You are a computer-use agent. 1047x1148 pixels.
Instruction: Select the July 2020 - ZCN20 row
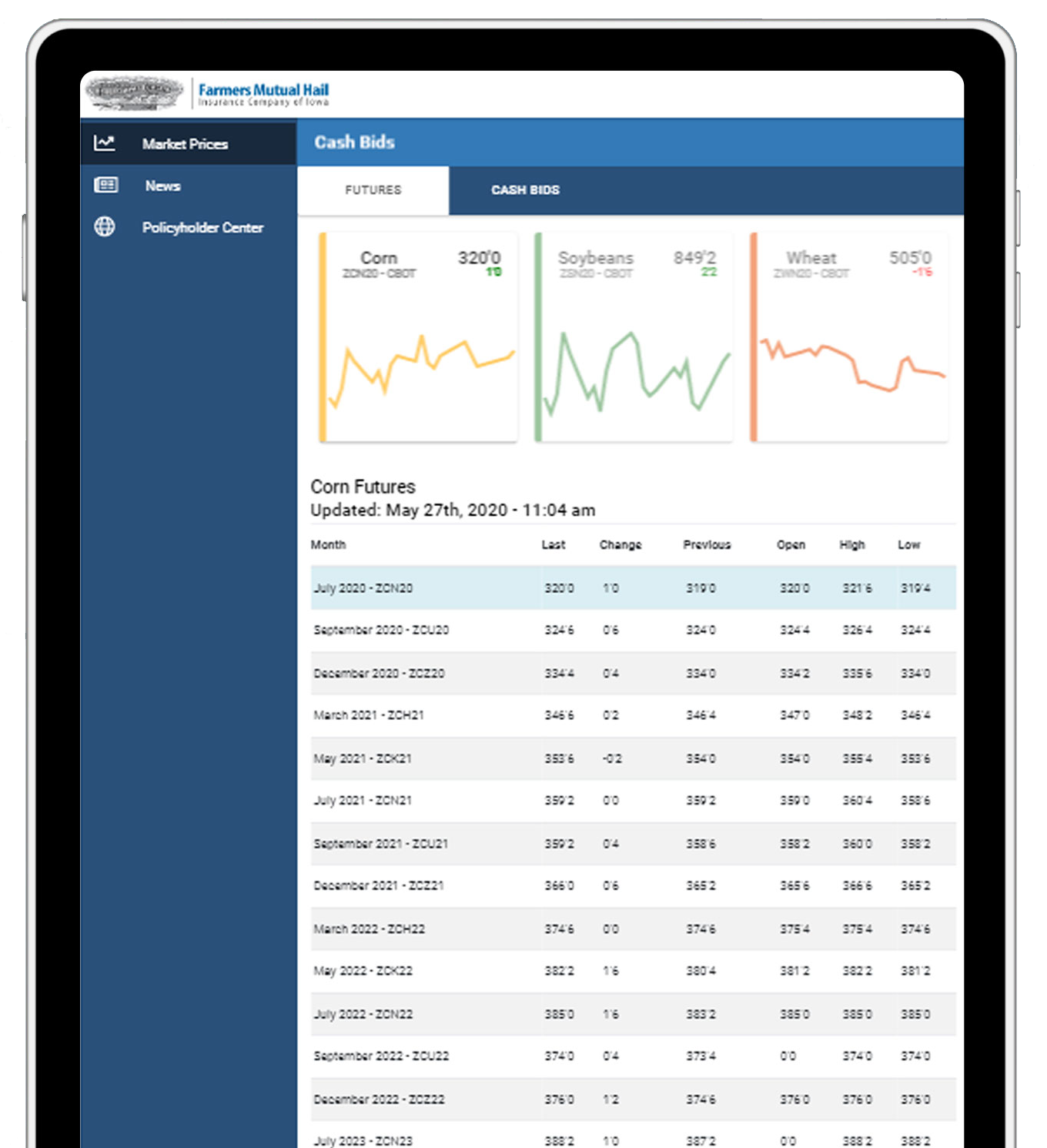pos(634,588)
